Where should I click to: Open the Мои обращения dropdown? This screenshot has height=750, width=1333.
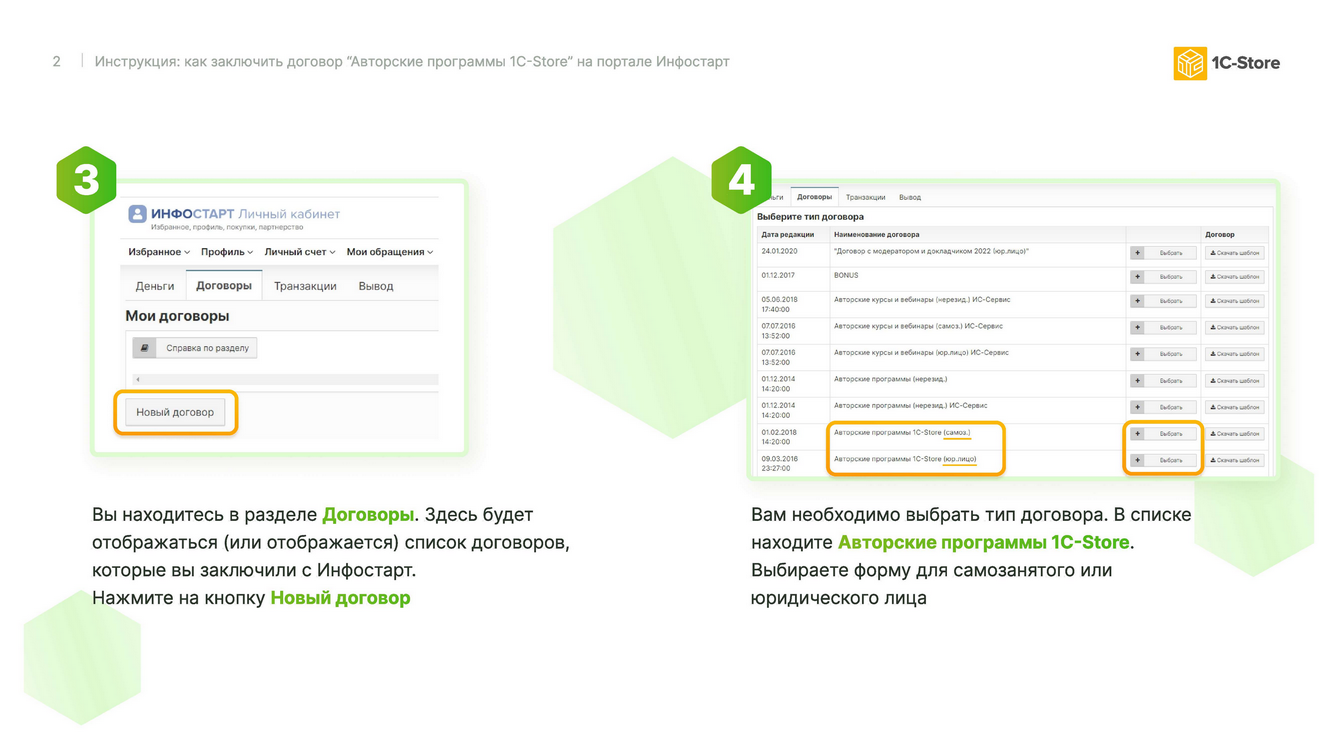pyautogui.click(x=390, y=252)
